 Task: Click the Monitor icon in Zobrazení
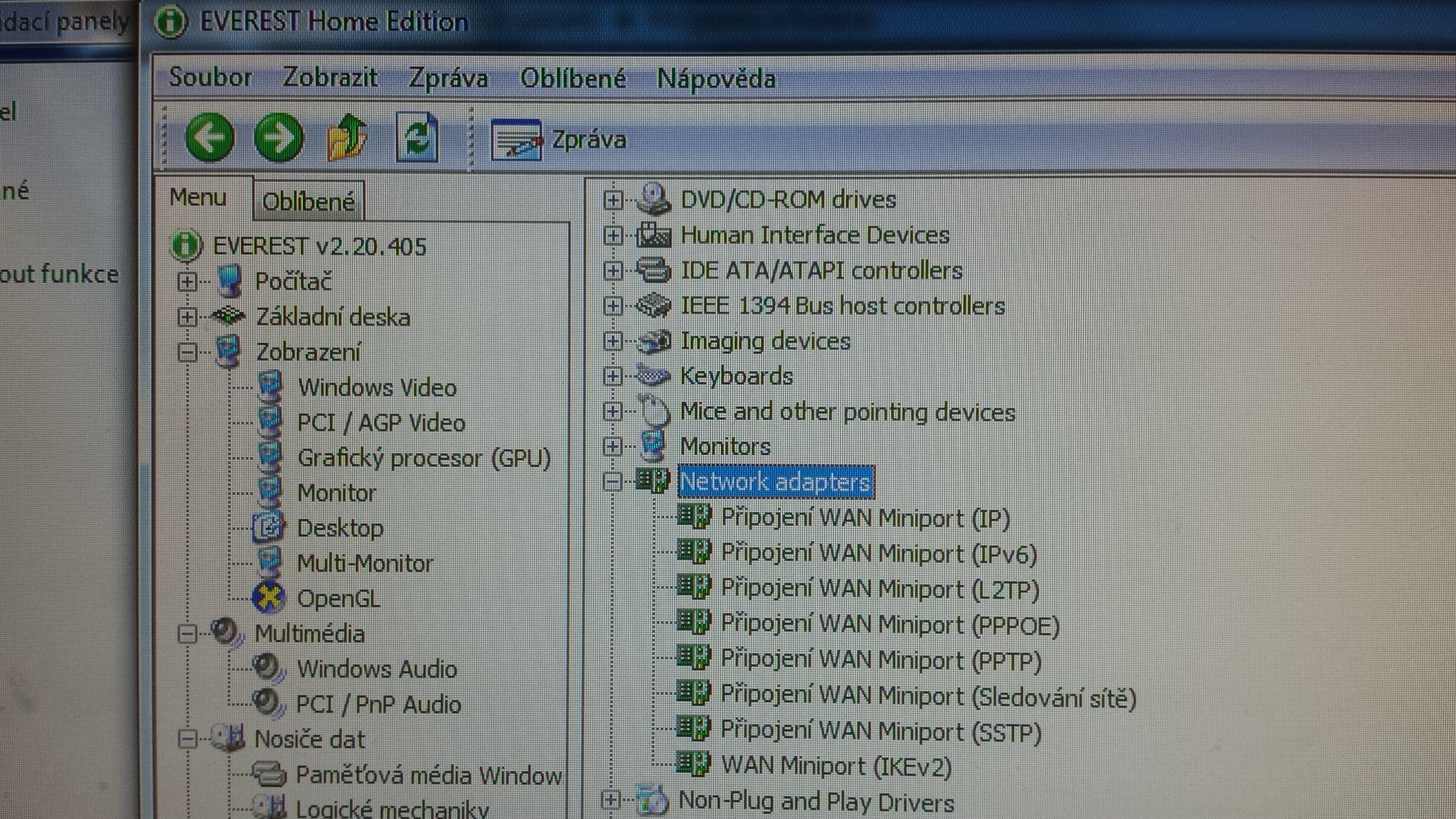point(269,491)
